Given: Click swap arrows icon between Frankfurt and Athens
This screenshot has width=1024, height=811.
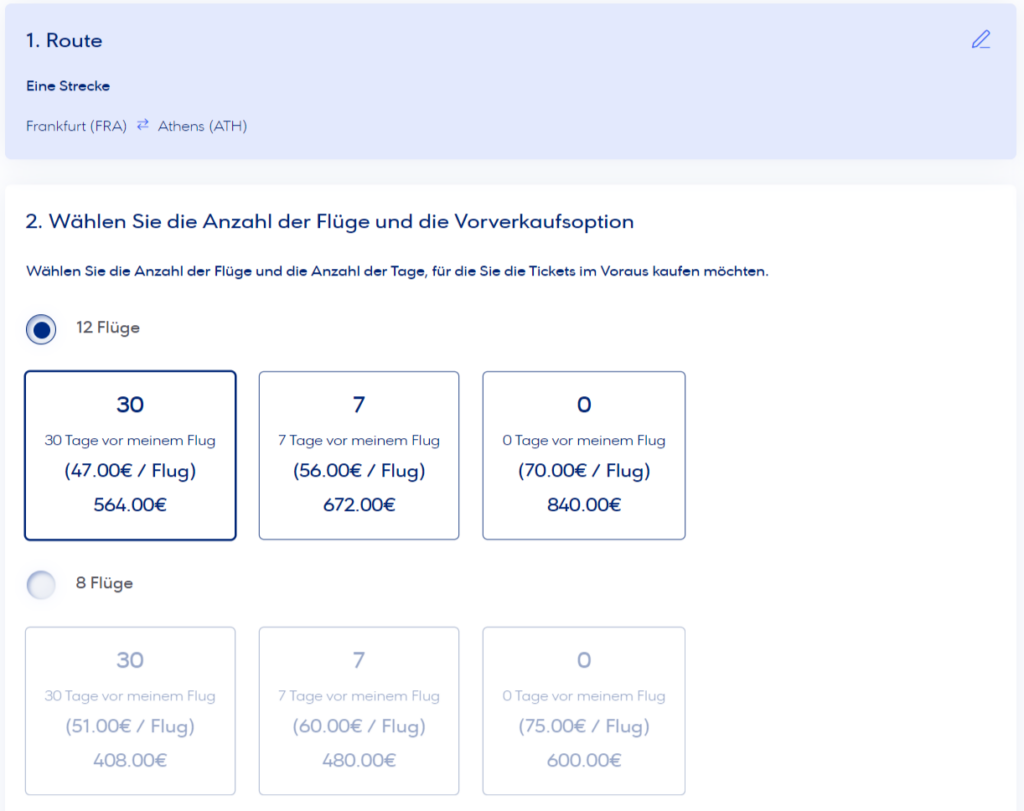Looking at the screenshot, I should tap(143, 125).
